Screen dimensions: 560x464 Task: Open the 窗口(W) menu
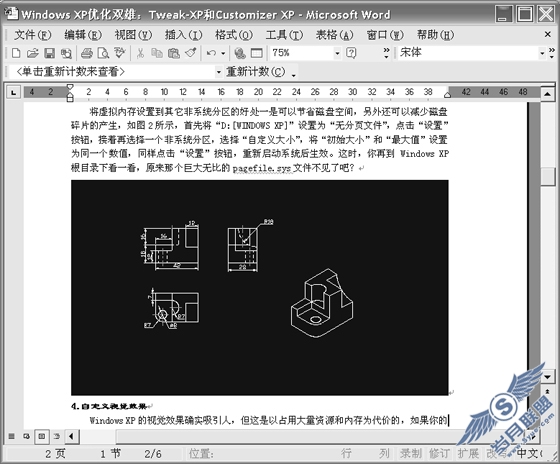click(385, 35)
